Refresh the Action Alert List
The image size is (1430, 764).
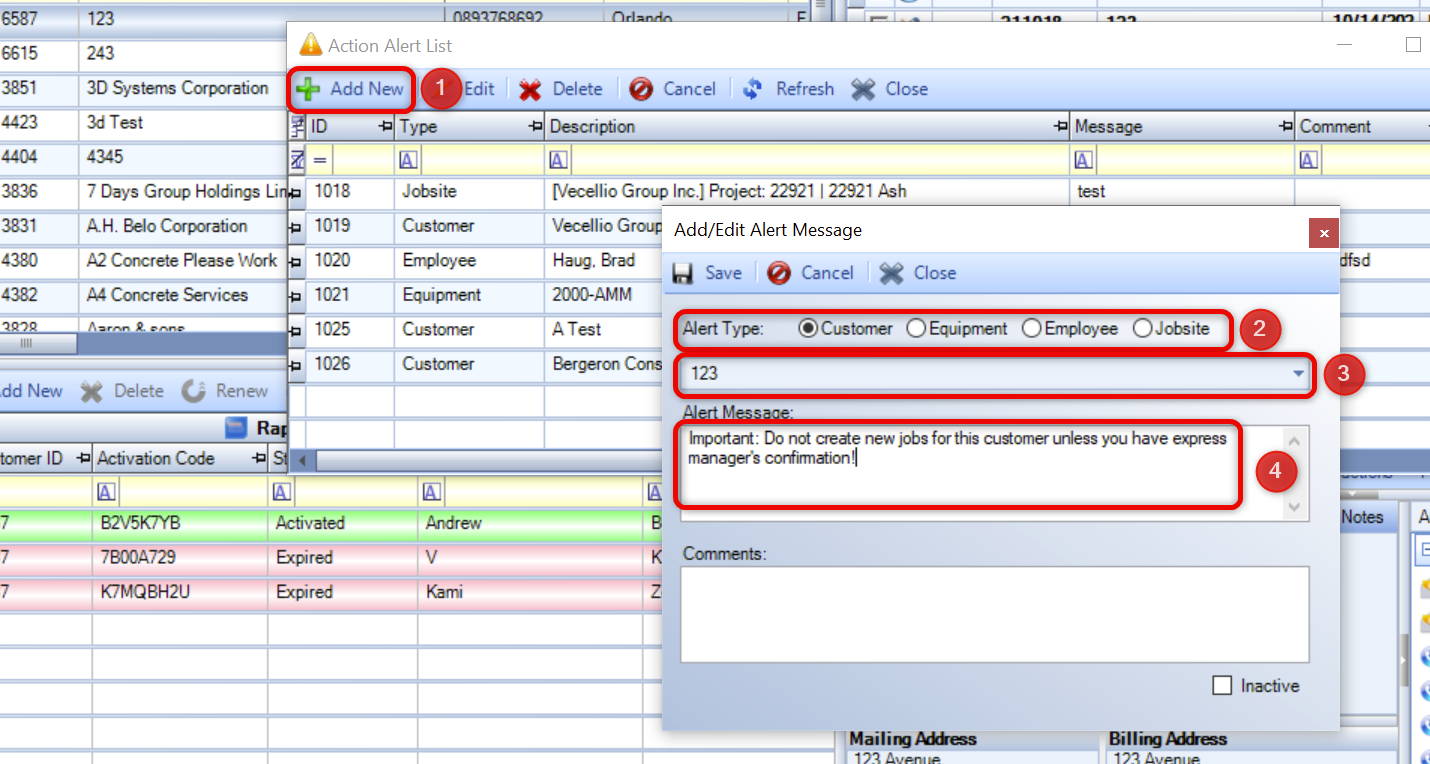pyautogui.click(x=788, y=89)
